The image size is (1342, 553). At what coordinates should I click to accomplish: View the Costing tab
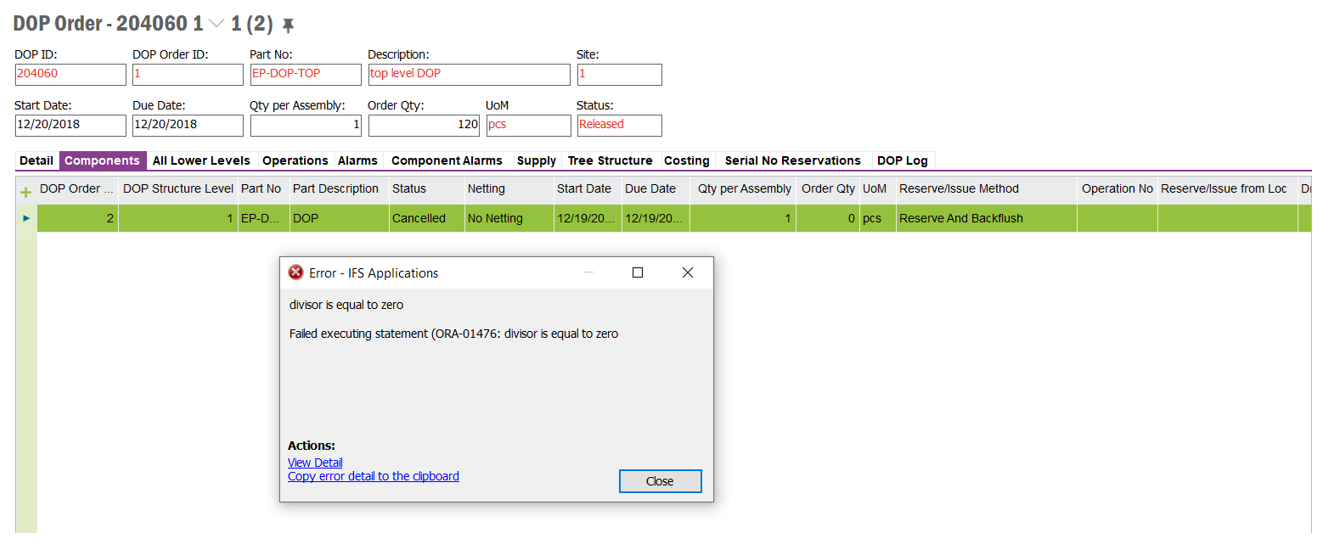click(687, 160)
